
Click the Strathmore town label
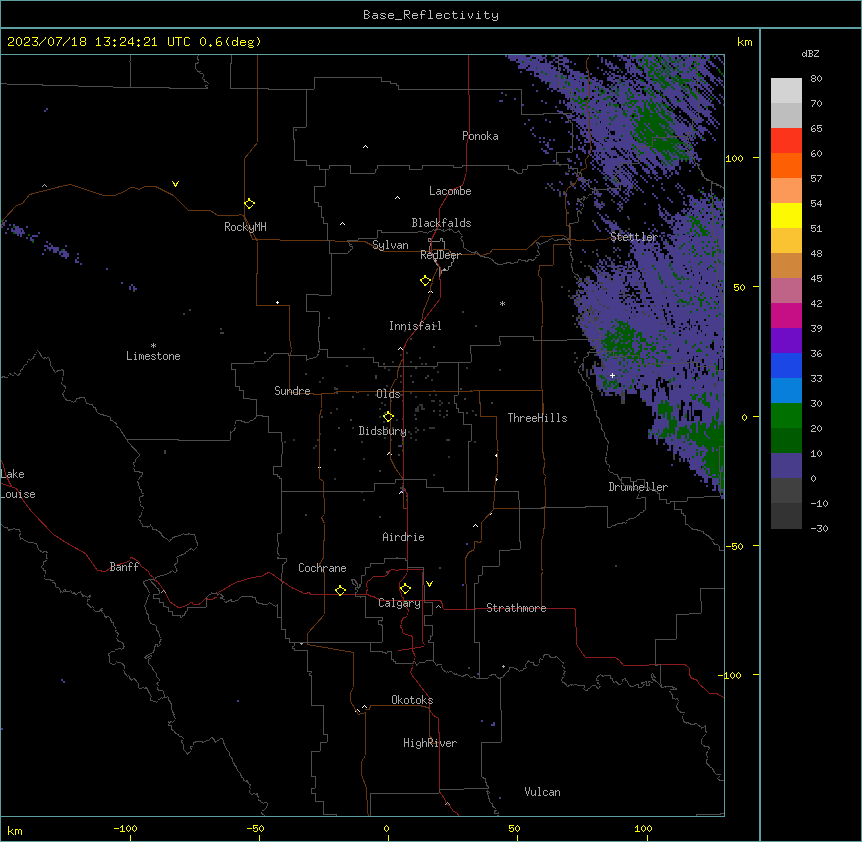516,608
